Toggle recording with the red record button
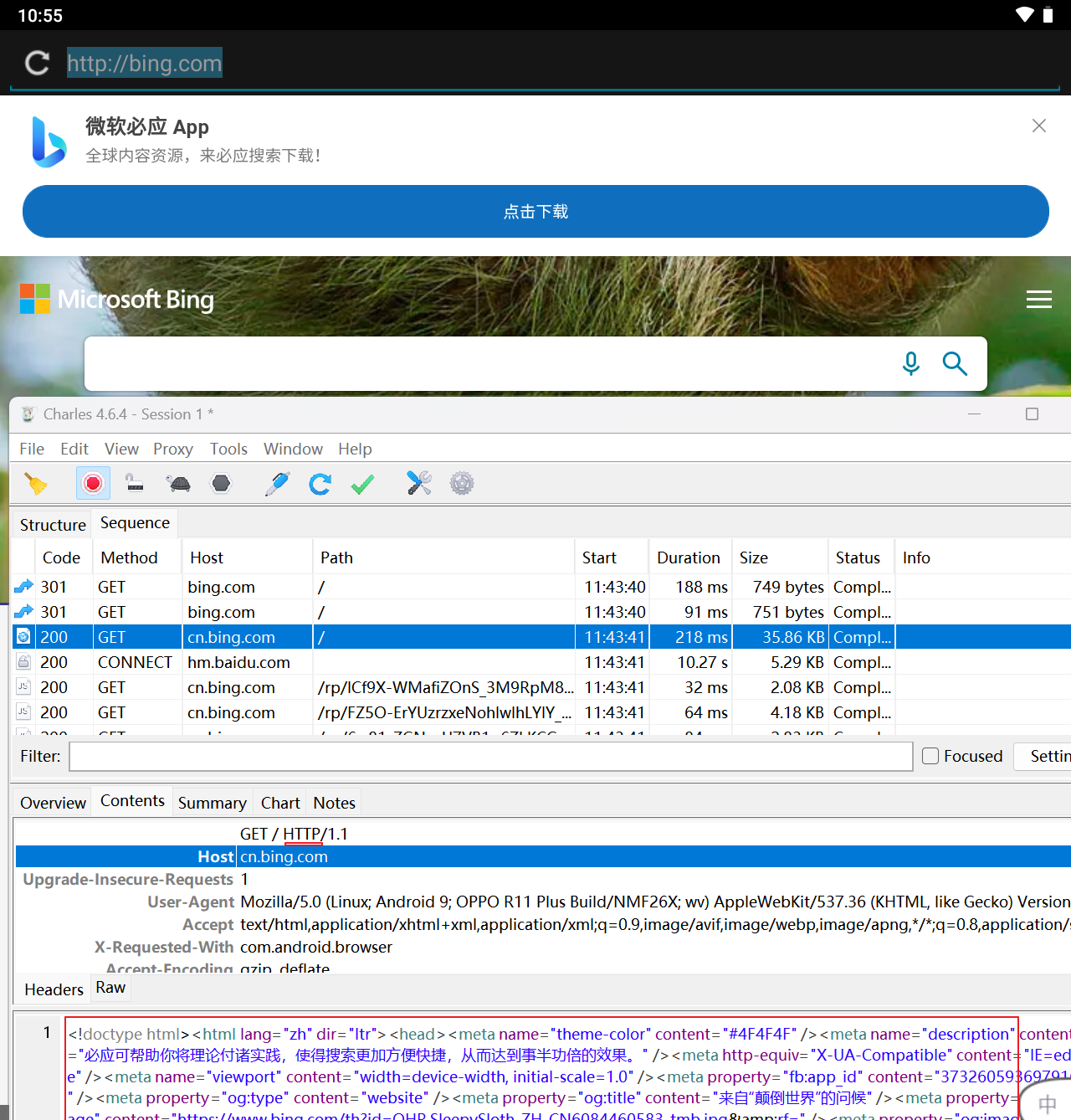Image resolution: width=1071 pixels, height=1120 pixels. click(93, 483)
